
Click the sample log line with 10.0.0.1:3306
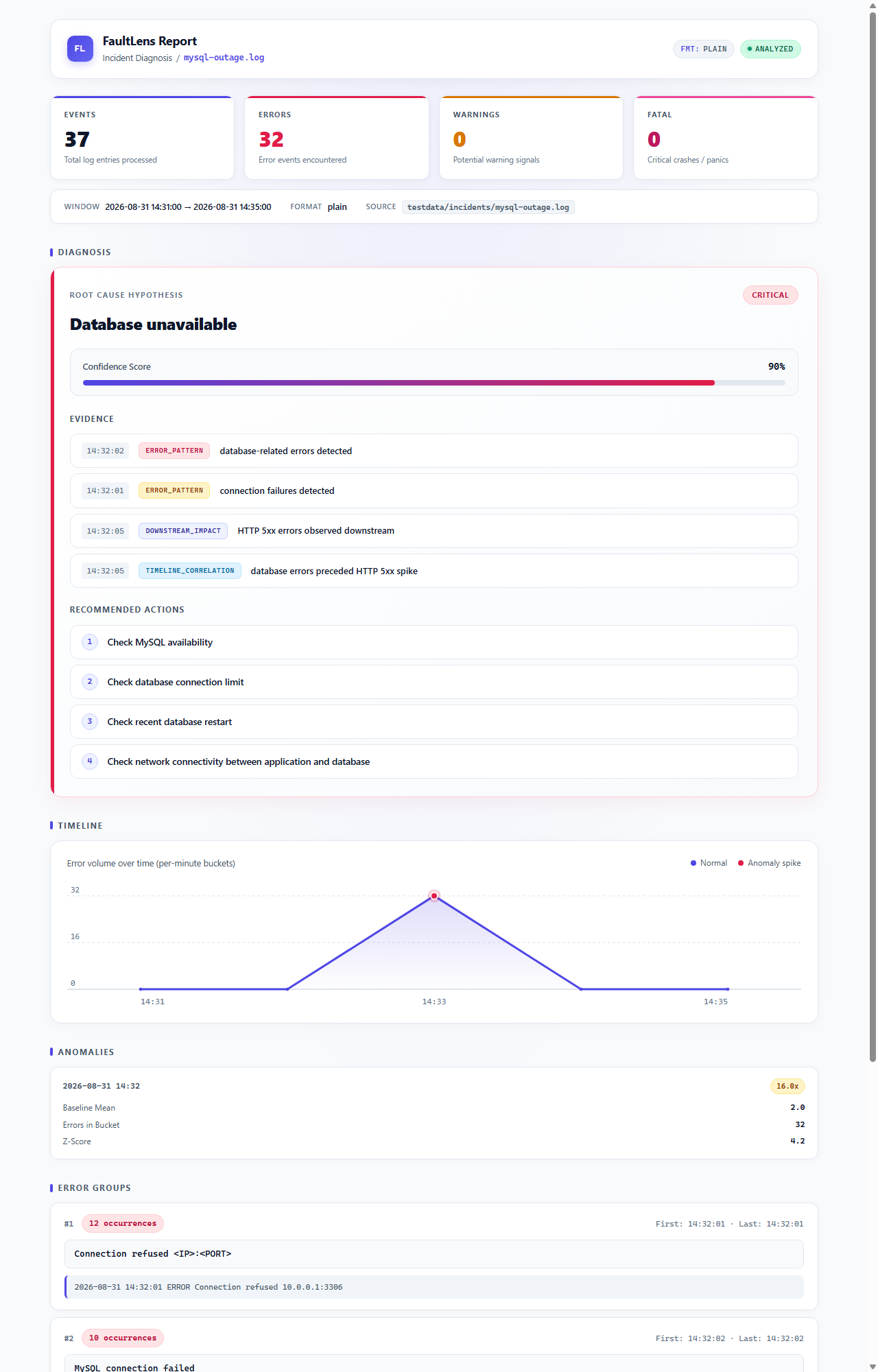[434, 1287]
